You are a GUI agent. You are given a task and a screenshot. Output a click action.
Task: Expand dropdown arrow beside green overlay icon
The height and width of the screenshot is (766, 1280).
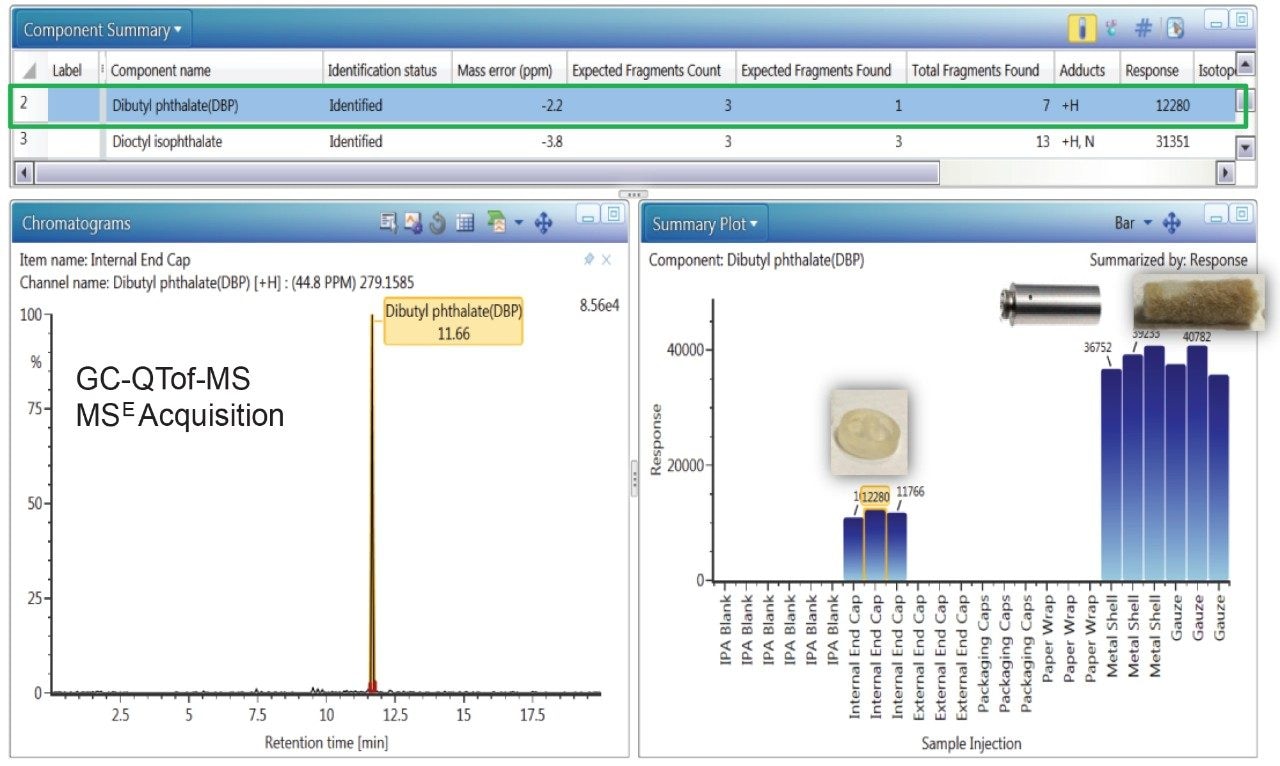pyautogui.click(x=519, y=224)
